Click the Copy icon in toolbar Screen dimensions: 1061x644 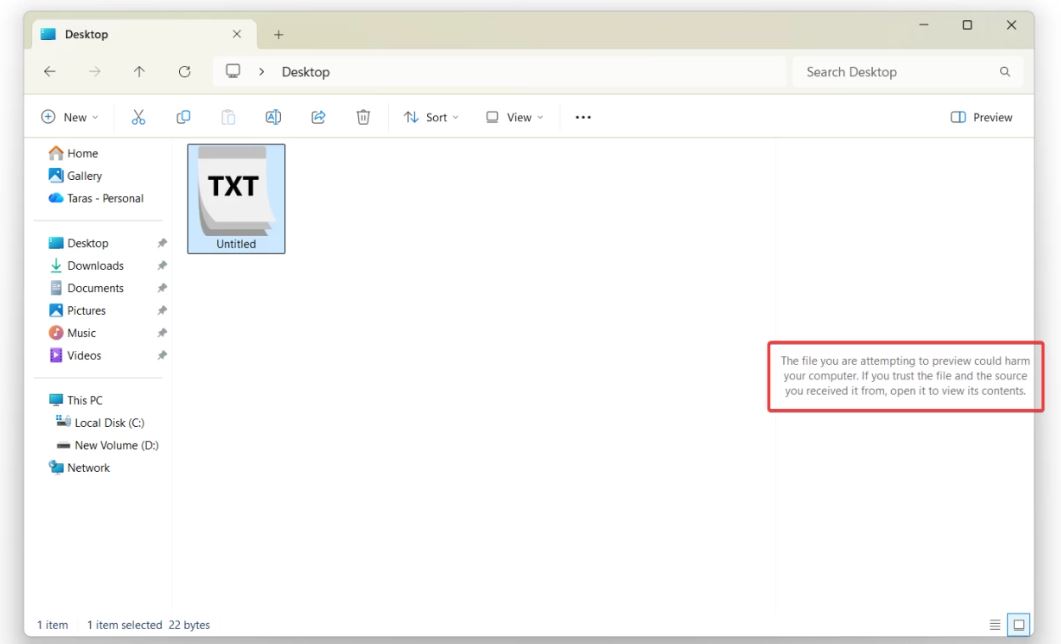(183, 117)
